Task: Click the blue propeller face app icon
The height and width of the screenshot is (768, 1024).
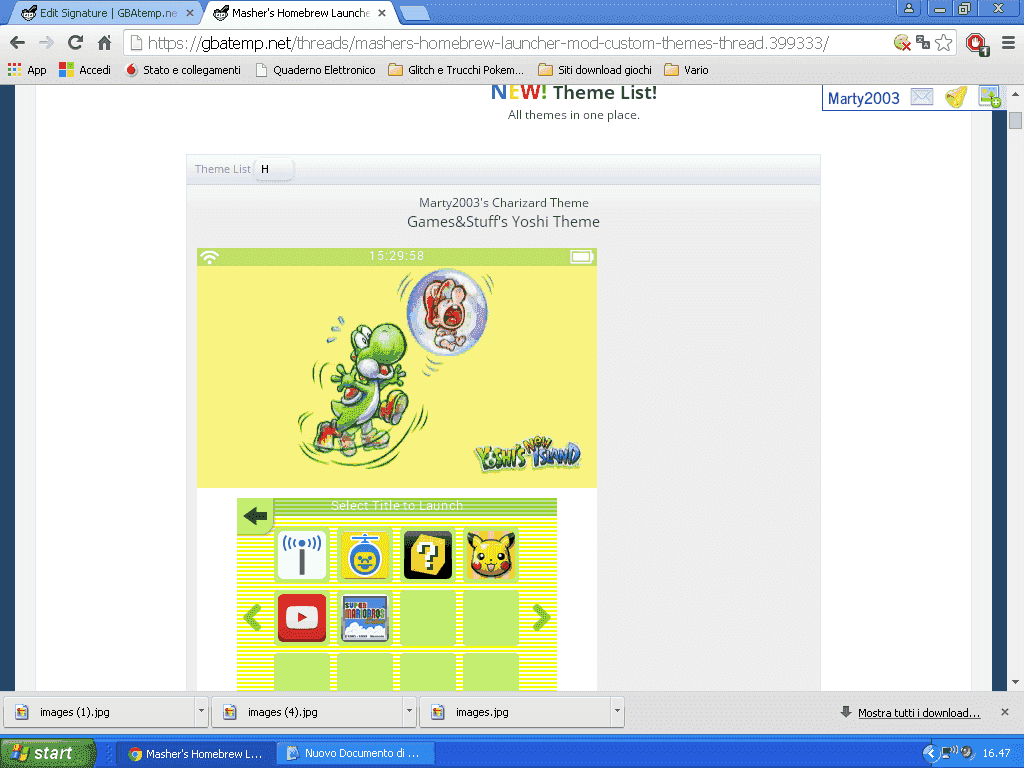Action: 364,556
